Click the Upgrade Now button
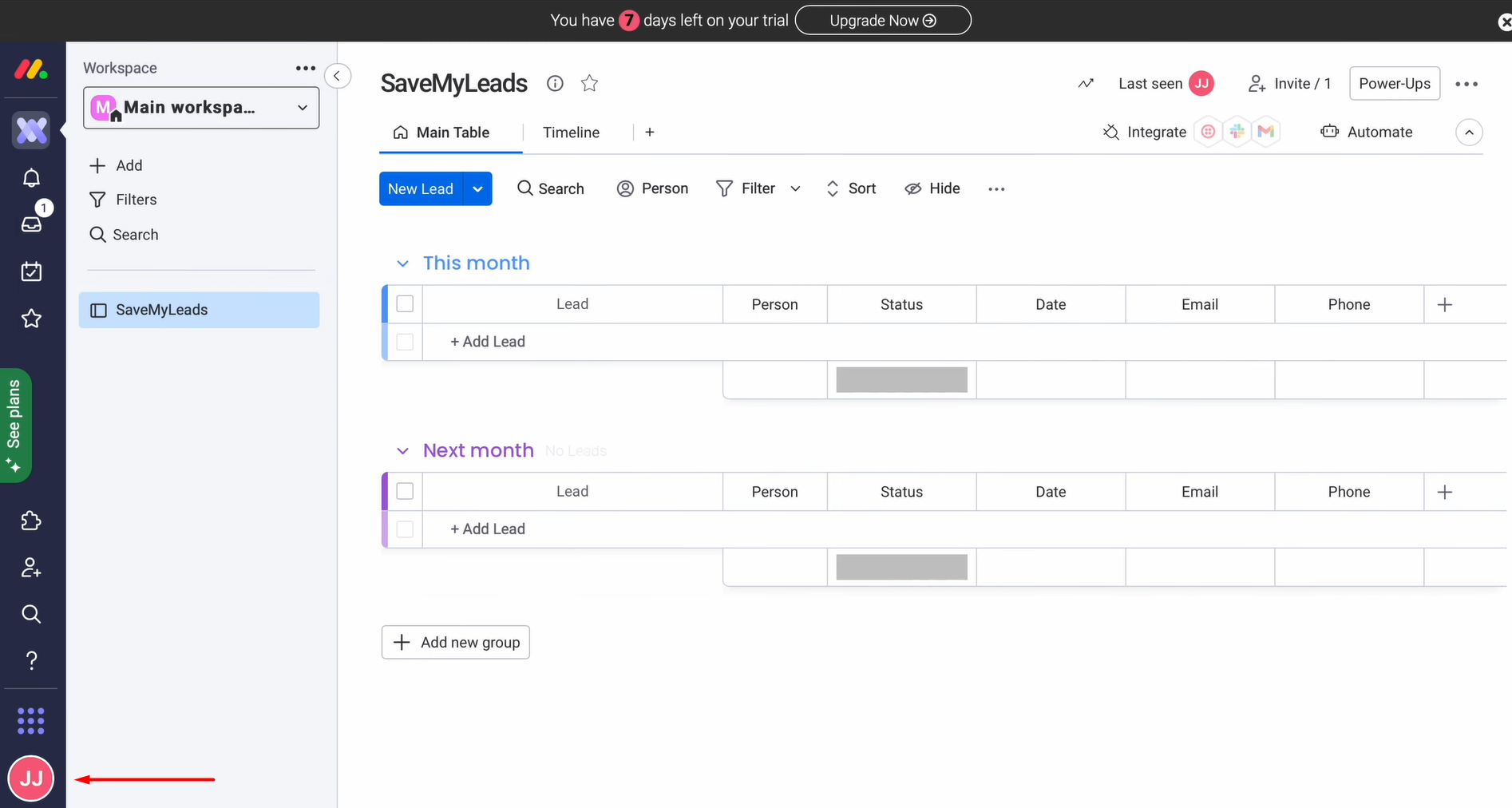The width and height of the screenshot is (1512, 808). click(883, 20)
